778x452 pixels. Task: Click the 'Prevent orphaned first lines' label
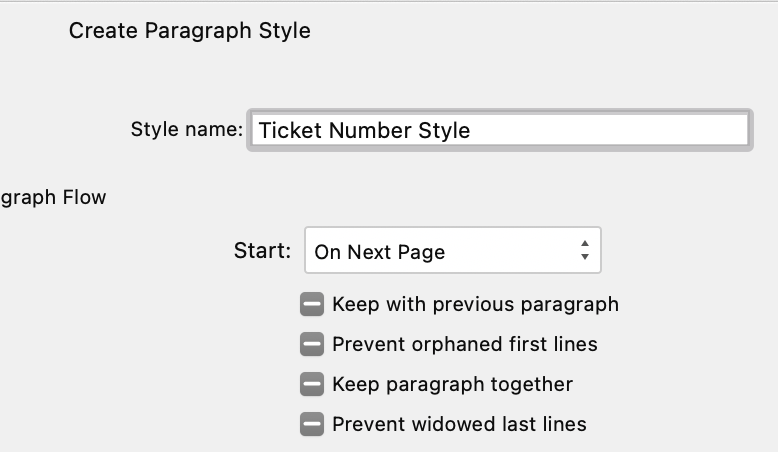pyautogui.click(x=465, y=344)
